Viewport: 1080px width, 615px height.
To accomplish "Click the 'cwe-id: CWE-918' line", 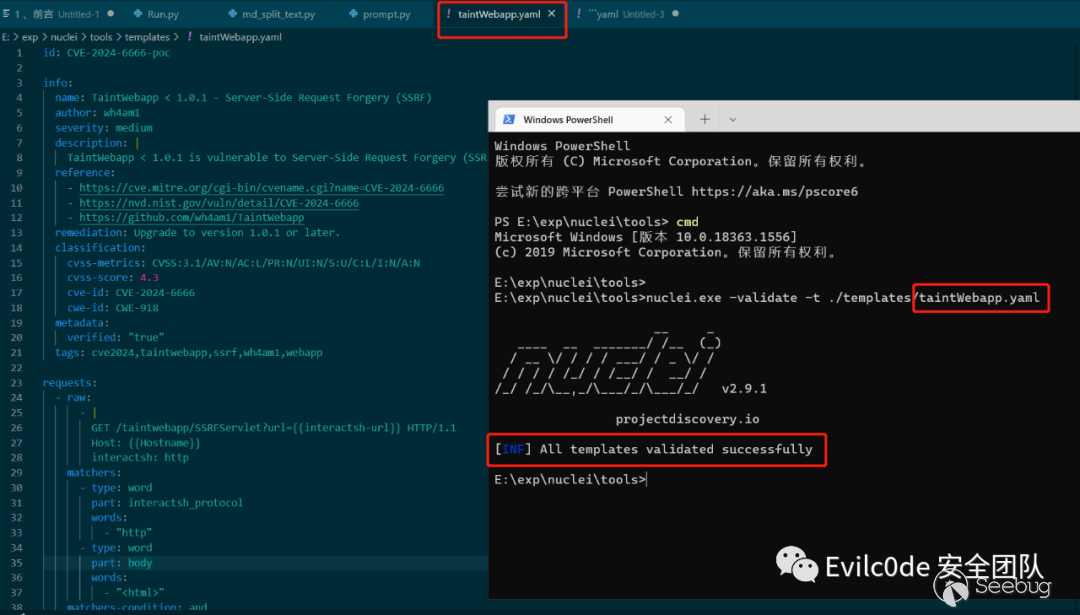I will tap(112, 308).
